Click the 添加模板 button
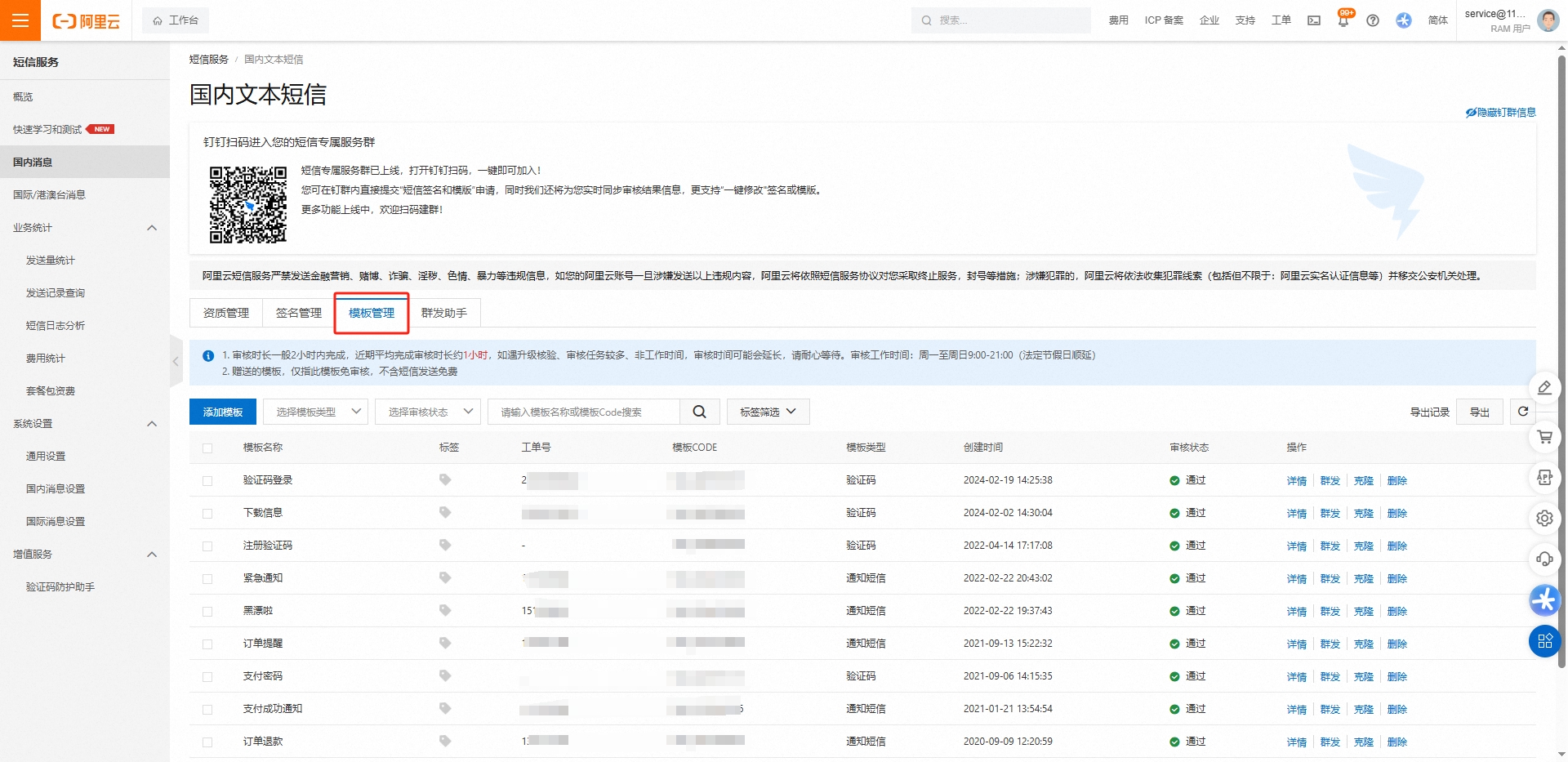The width and height of the screenshot is (1568, 762). pyautogui.click(x=223, y=412)
